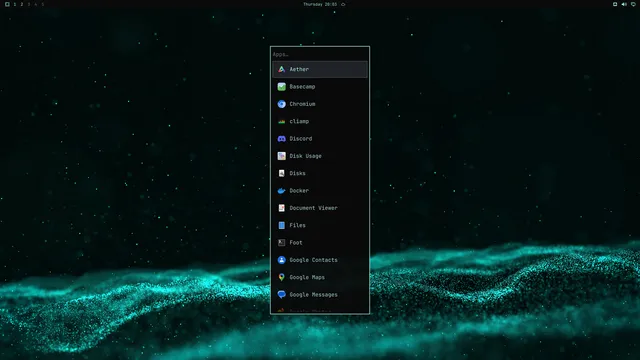Click the rightmost tray icon in the top bar
The image size is (640, 360).
coord(633,4)
